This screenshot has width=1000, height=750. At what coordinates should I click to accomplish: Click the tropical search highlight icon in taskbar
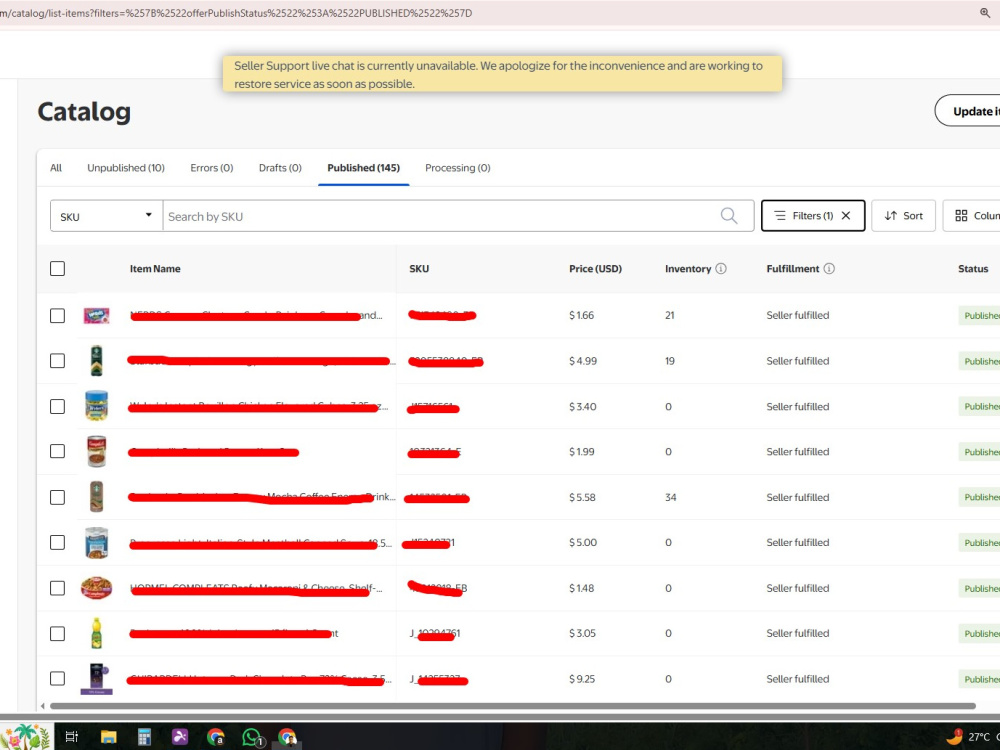click(27, 737)
